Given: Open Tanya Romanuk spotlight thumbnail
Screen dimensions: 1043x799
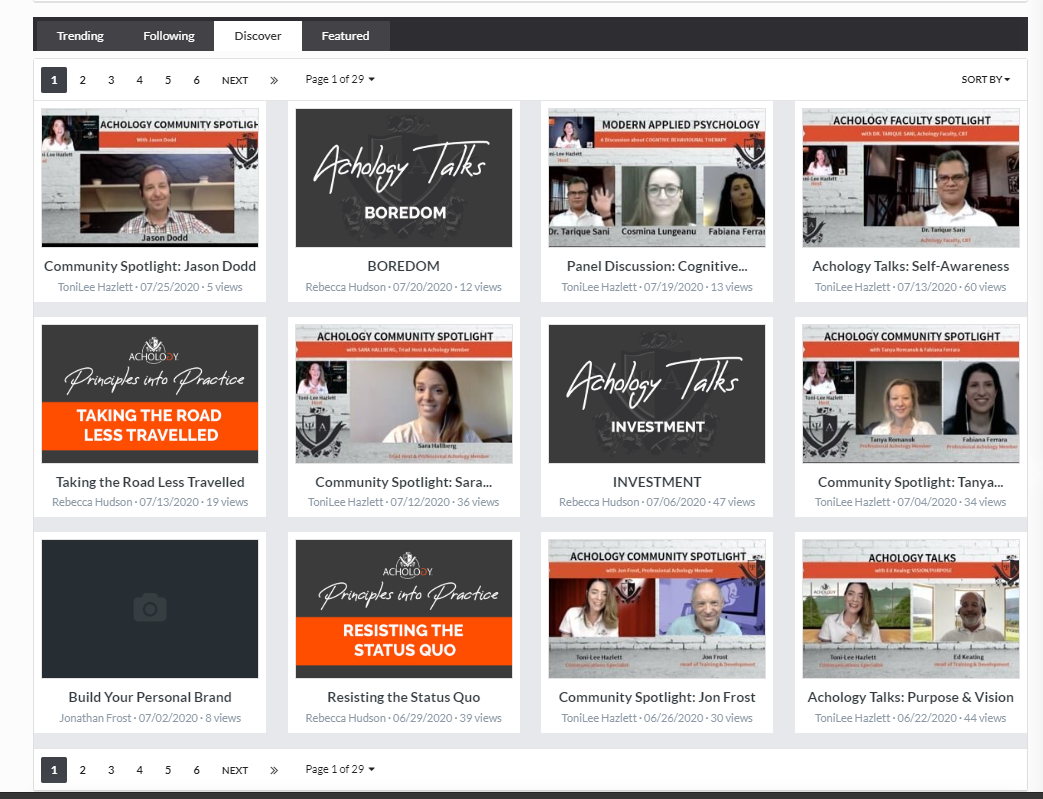Looking at the screenshot, I should (911, 394).
